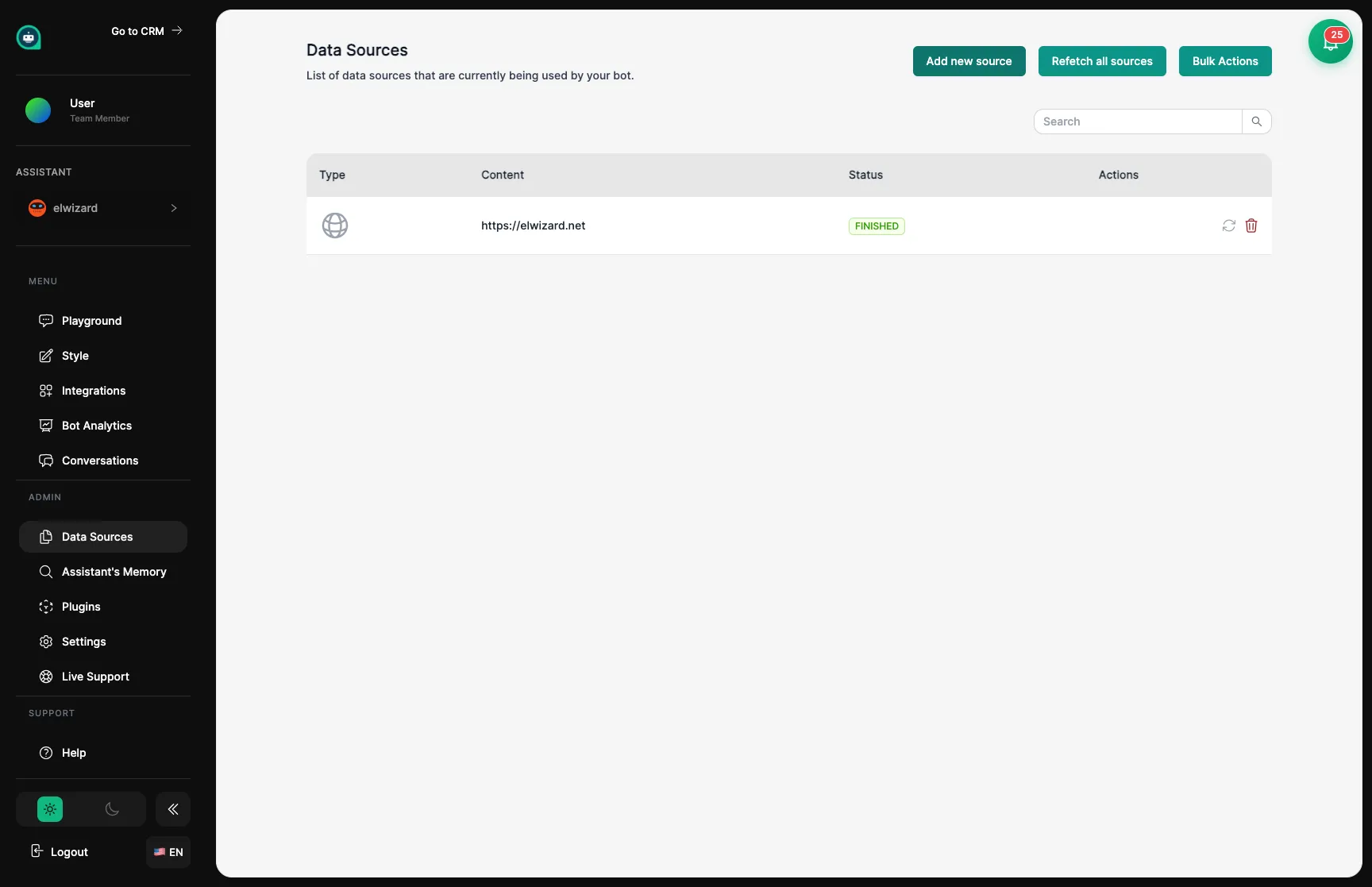Expand the elwizard assistant chevron
This screenshot has width=1372, height=887.
tap(174, 208)
